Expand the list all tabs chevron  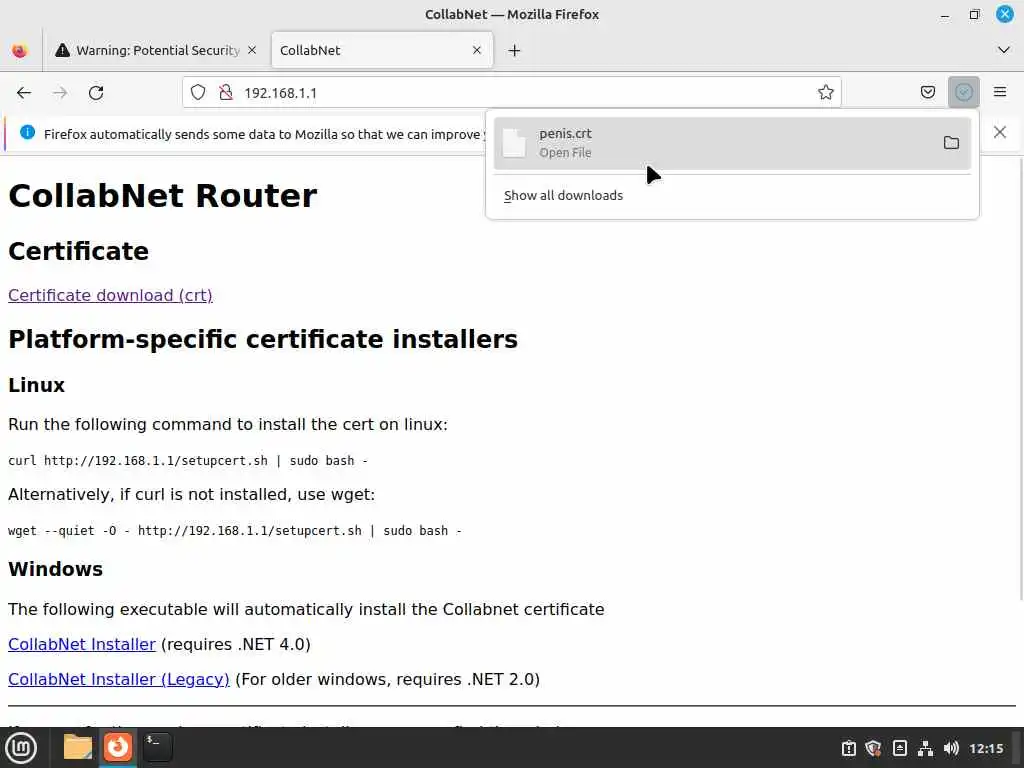click(1004, 50)
